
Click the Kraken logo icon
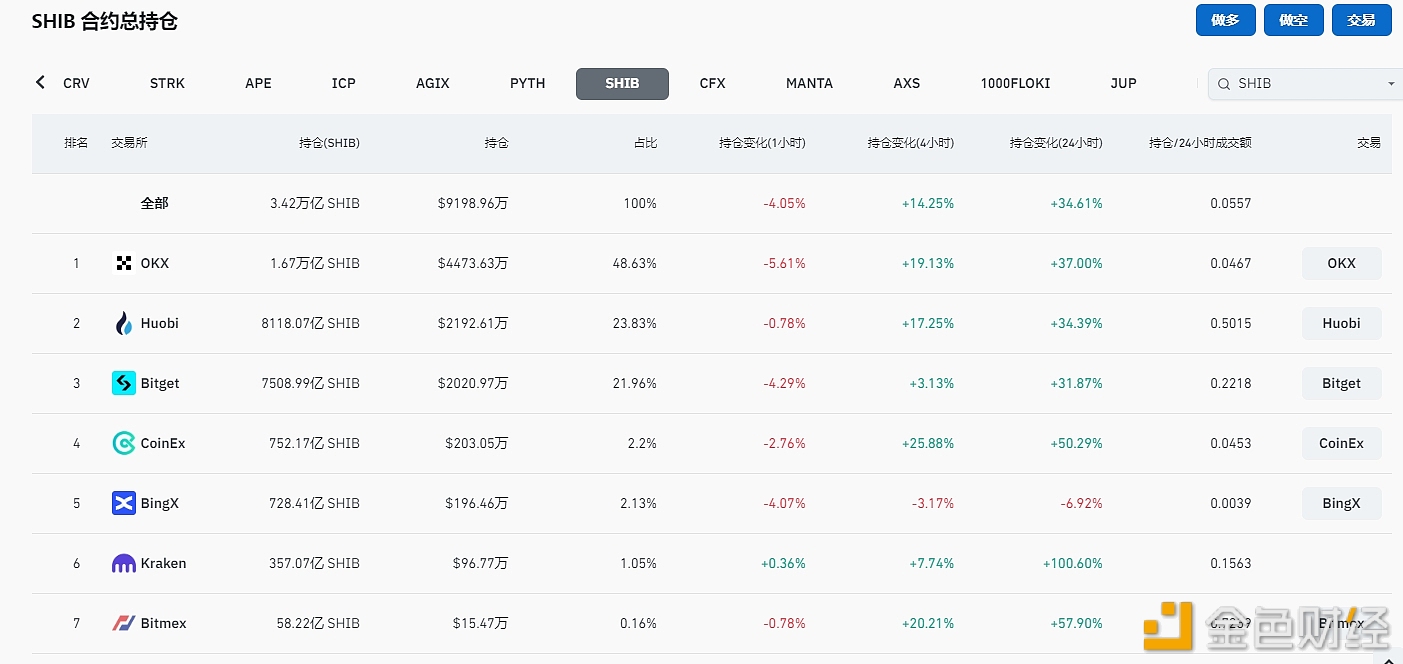tap(124, 564)
